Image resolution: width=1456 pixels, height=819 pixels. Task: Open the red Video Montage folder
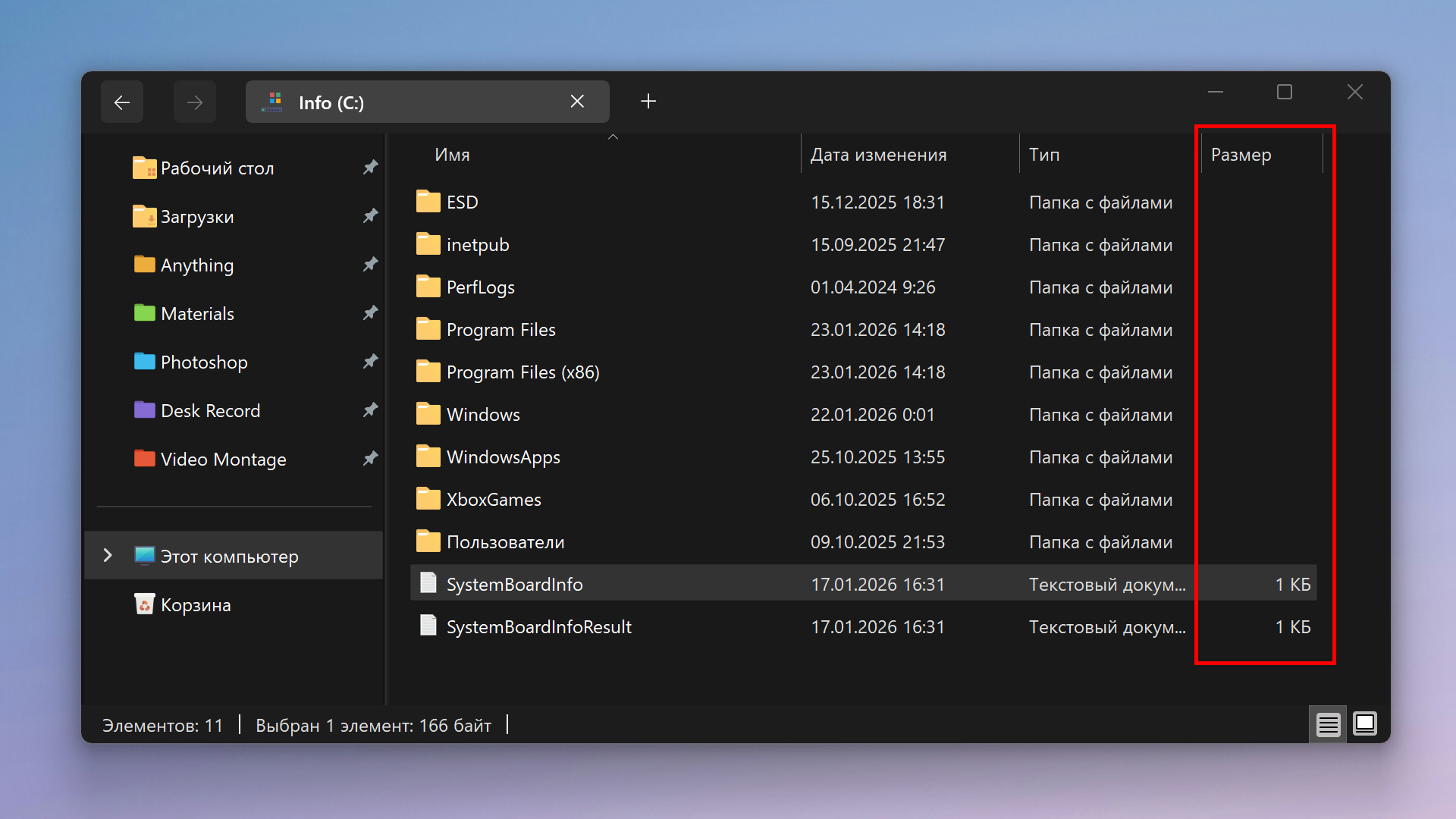coord(223,460)
